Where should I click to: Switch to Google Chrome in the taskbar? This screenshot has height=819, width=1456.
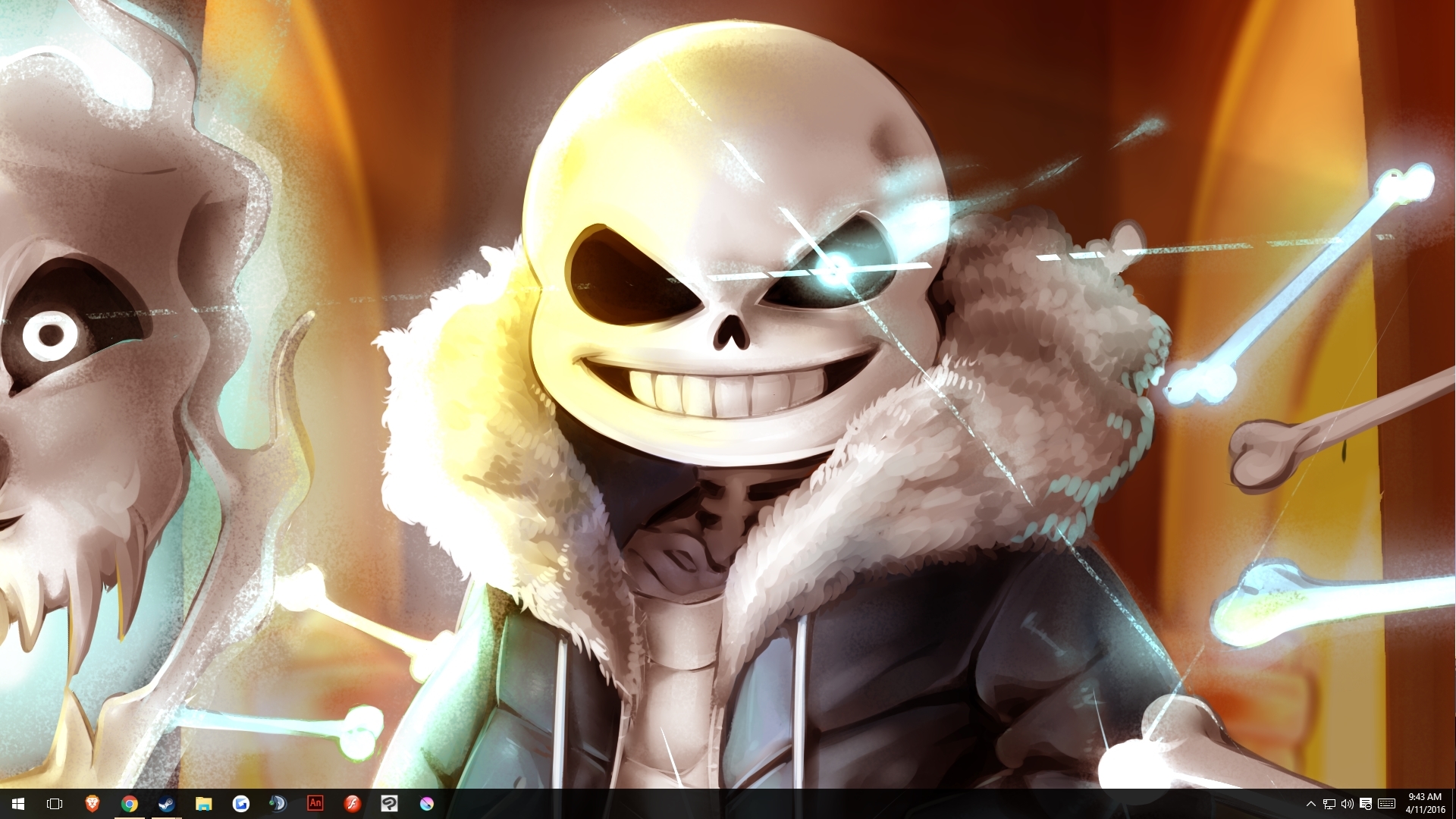tap(130, 804)
